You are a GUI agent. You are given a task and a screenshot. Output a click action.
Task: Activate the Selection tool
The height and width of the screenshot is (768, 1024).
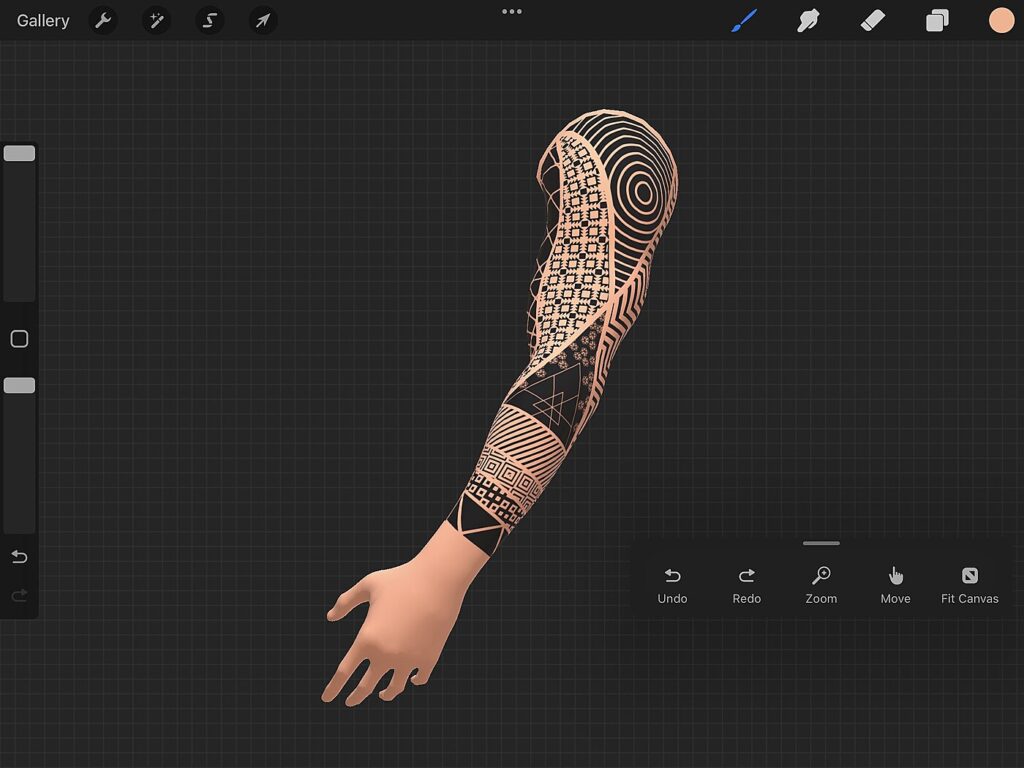[x=209, y=20]
